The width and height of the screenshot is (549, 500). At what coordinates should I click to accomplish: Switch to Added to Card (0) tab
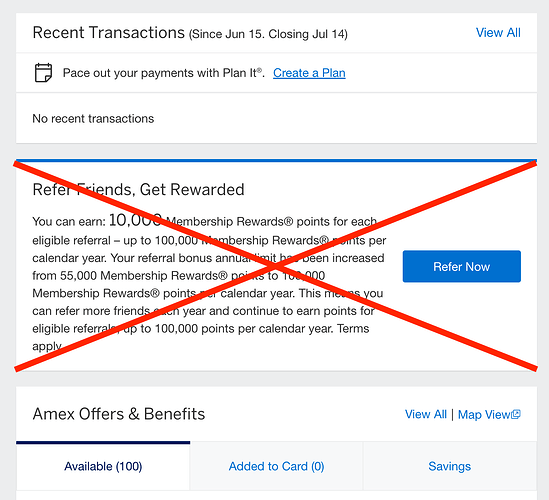pyautogui.click(x=276, y=466)
